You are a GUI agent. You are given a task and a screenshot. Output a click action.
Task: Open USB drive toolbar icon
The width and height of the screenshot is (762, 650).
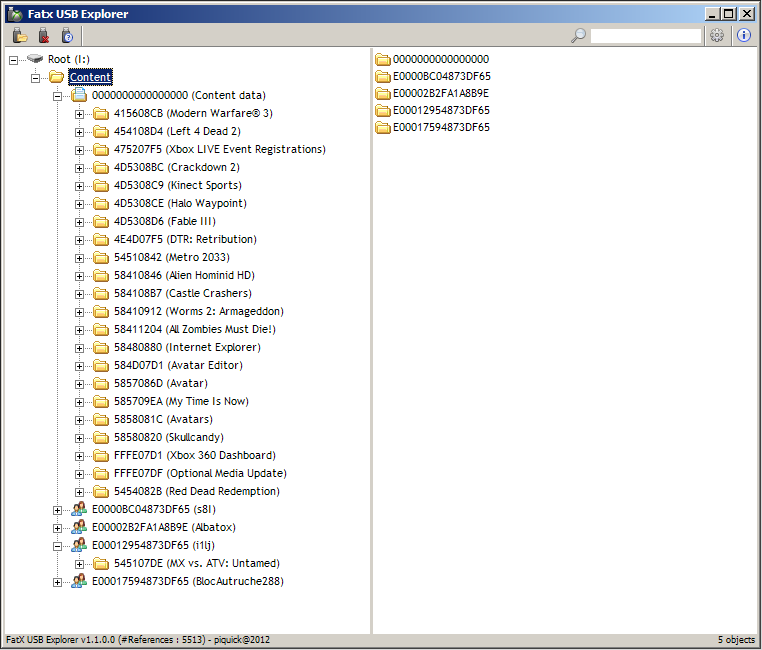click(20, 35)
